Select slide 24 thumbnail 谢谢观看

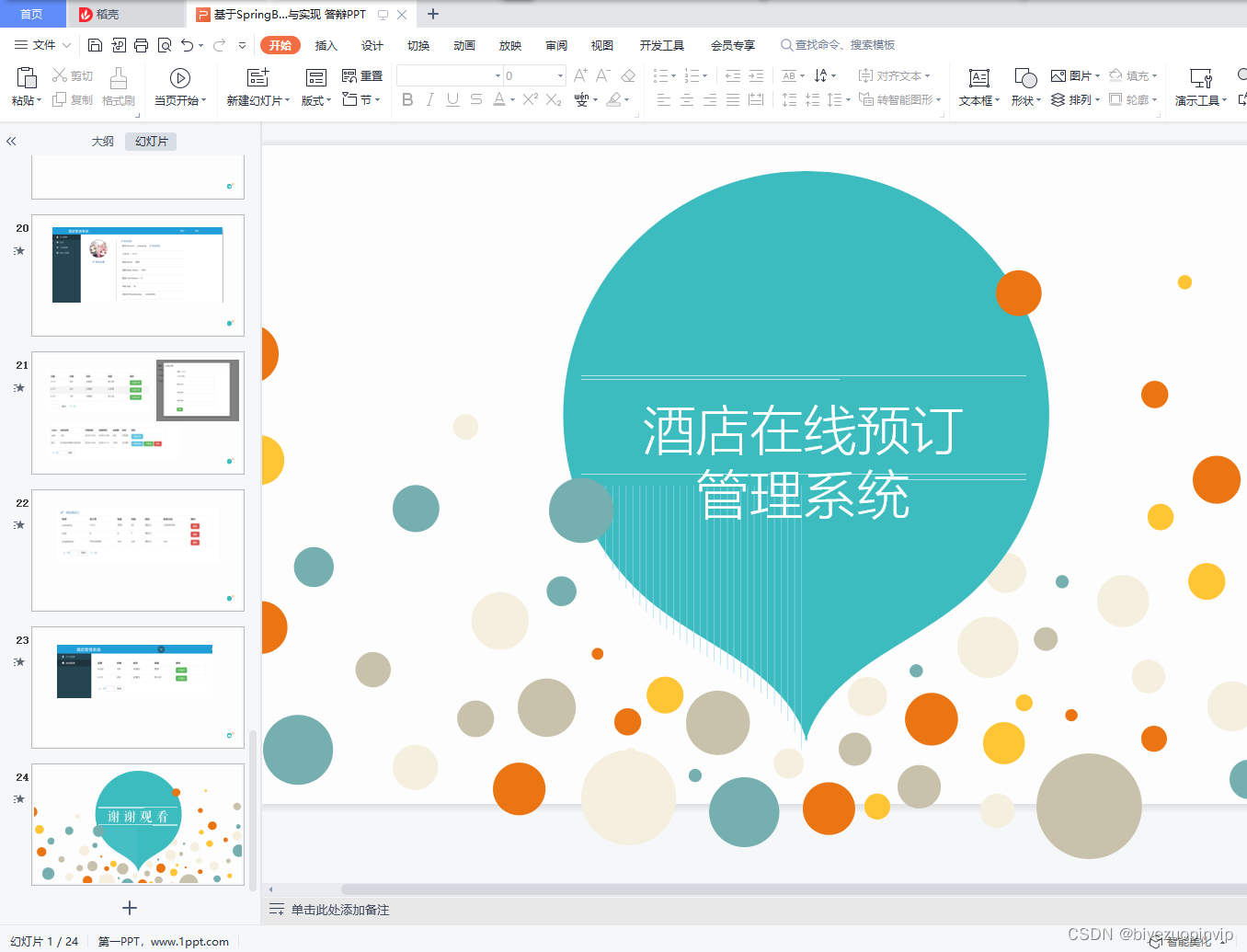pyautogui.click(x=138, y=825)
